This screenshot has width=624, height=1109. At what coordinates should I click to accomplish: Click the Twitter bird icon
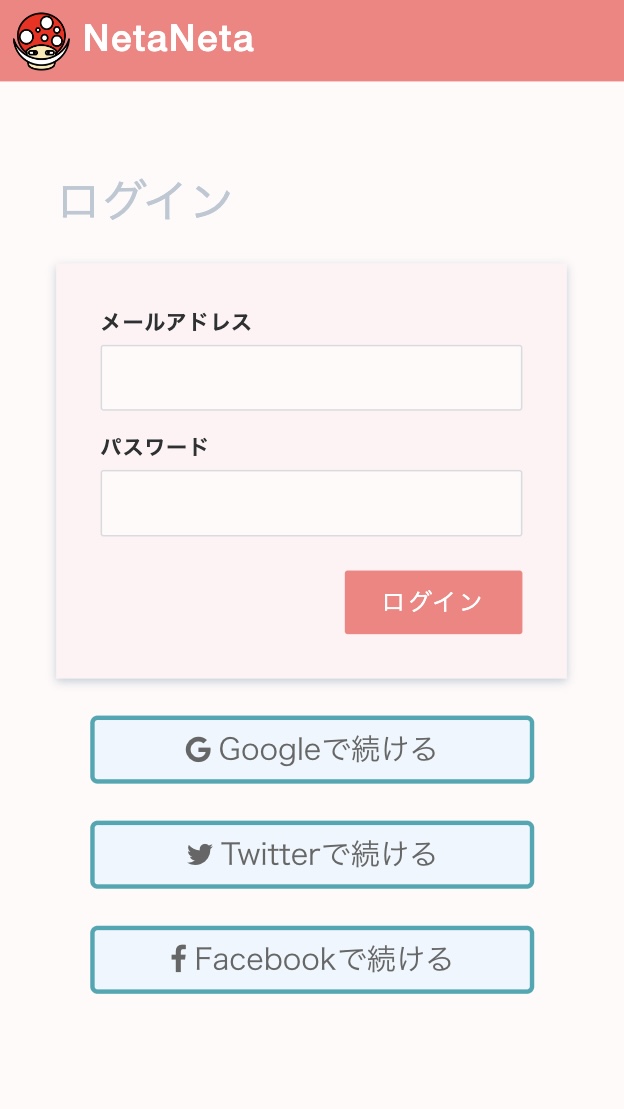tap(200, 855)
